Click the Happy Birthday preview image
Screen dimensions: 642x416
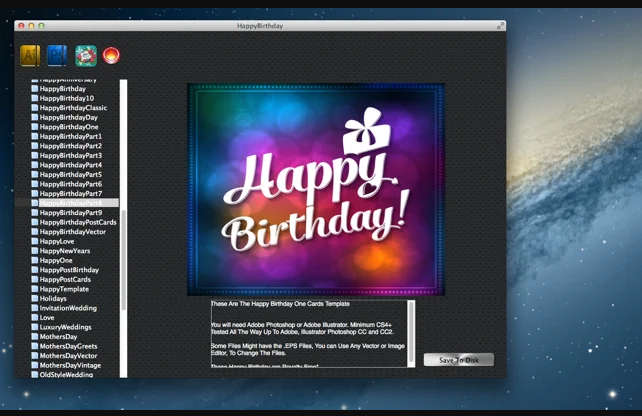point(316,189)
